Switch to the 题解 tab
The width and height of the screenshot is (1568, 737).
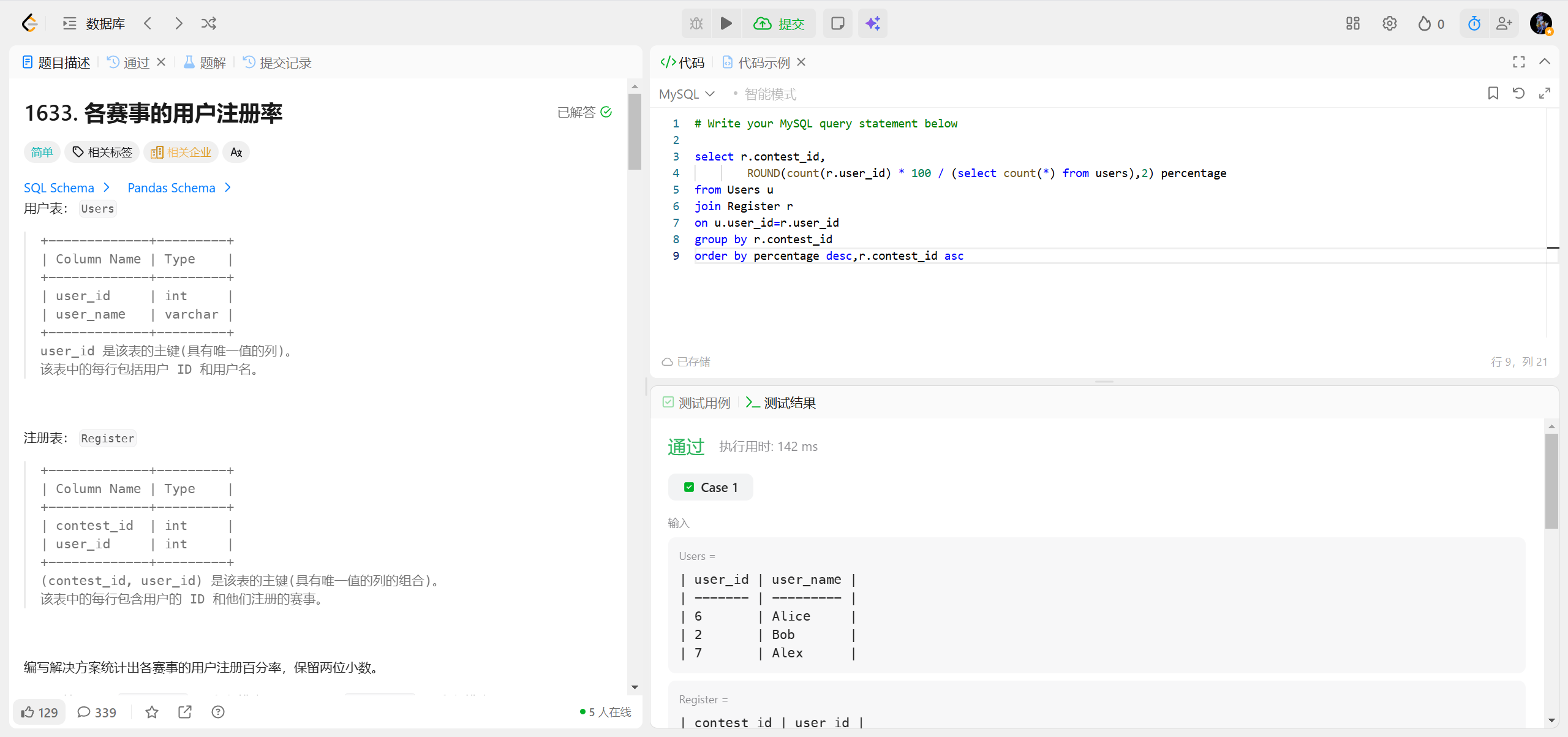pyautogui.click(x=205, y=62)
